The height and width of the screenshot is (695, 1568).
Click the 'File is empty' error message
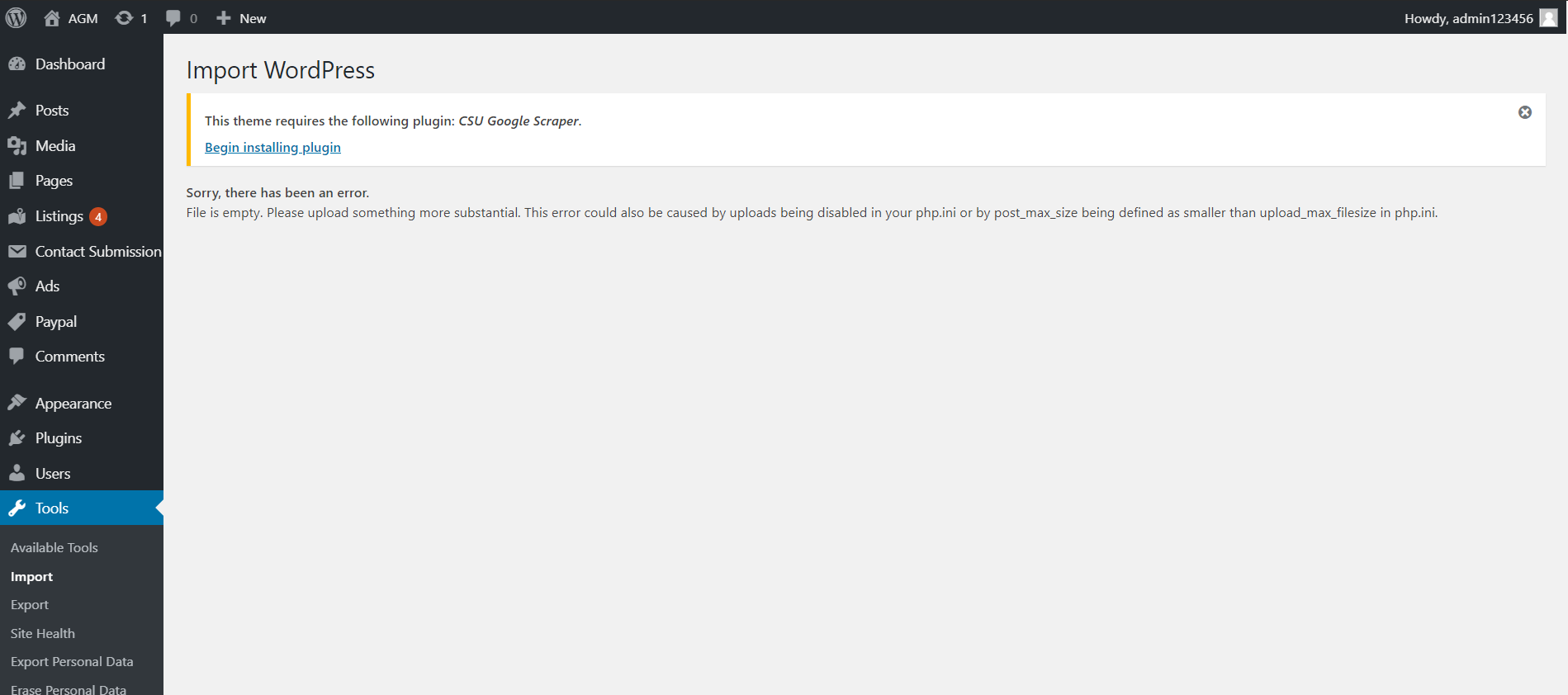point(812,213)
